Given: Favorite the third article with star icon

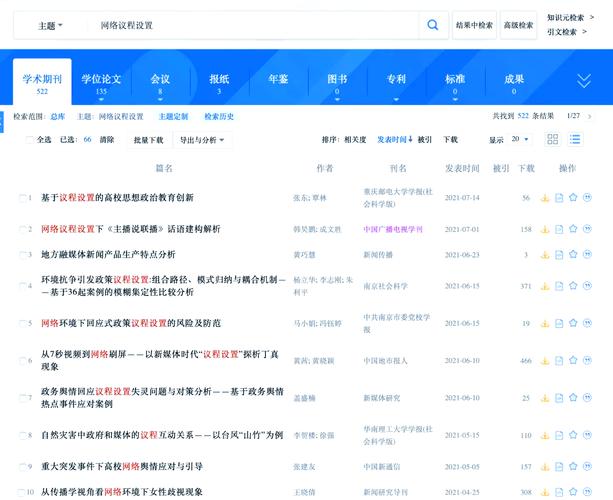Looking at the screenshot, I should [x=573, y=254].
